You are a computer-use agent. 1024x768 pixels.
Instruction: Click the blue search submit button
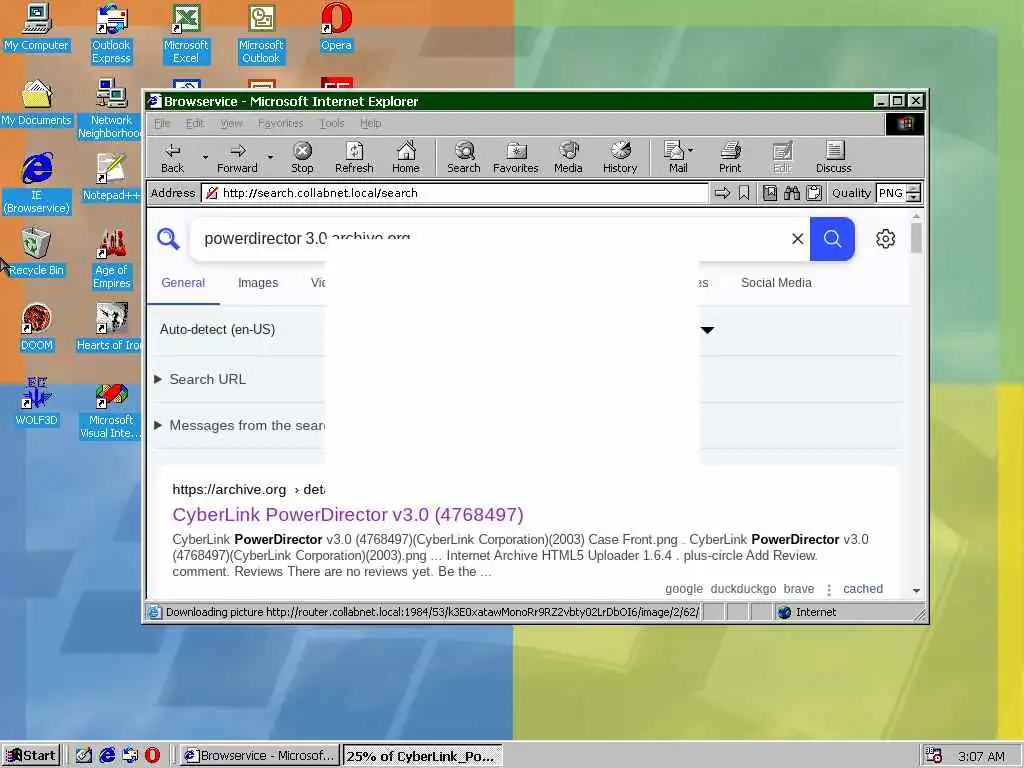click(x=832, y=239)
